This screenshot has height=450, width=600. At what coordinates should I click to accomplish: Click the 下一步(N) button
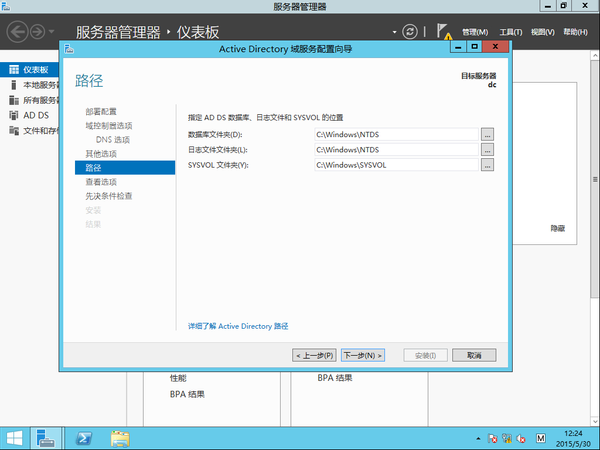tap(363, 355)
